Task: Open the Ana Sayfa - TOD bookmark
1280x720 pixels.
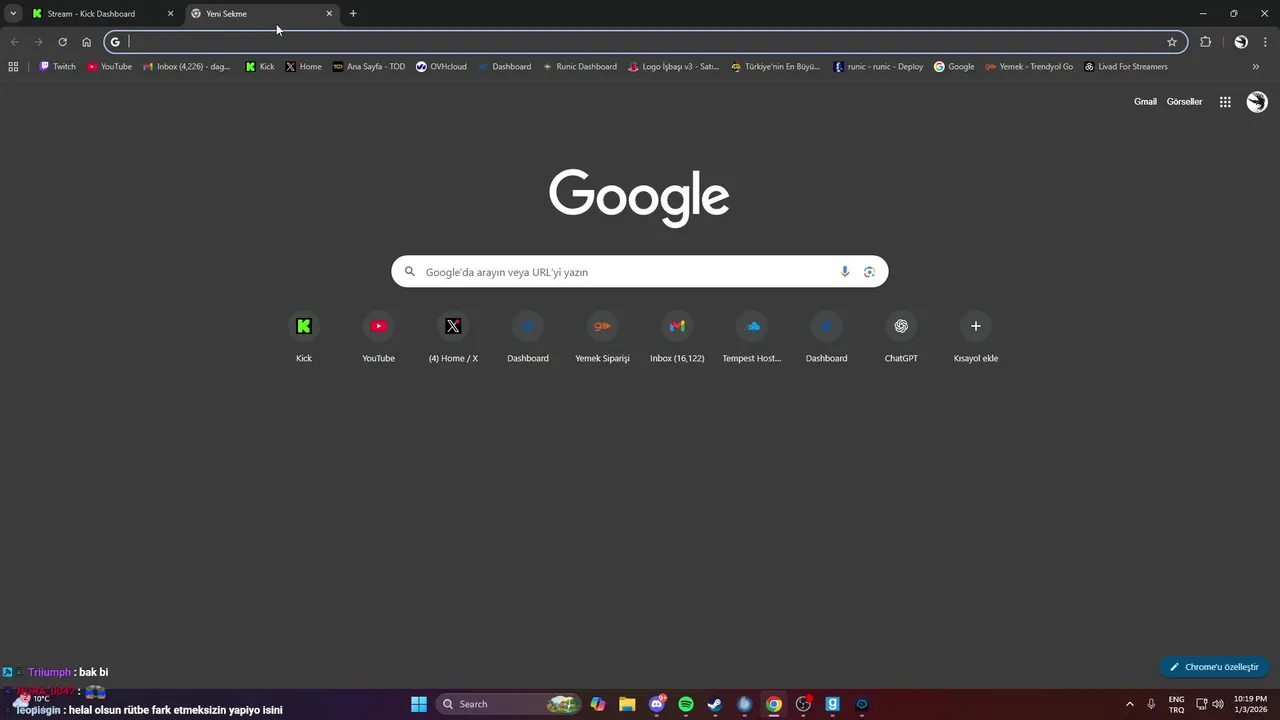Action: 369,67
